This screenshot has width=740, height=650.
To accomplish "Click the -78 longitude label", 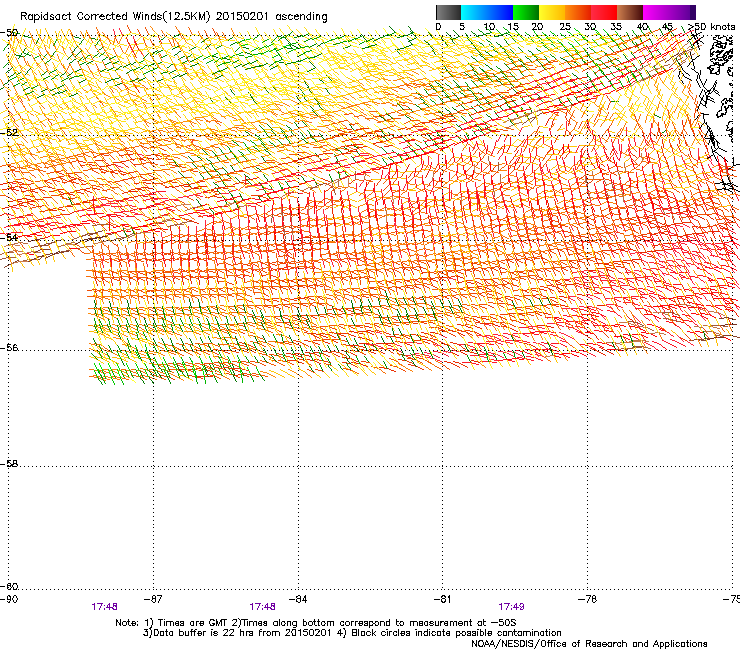I will click(x=588, y=599).
